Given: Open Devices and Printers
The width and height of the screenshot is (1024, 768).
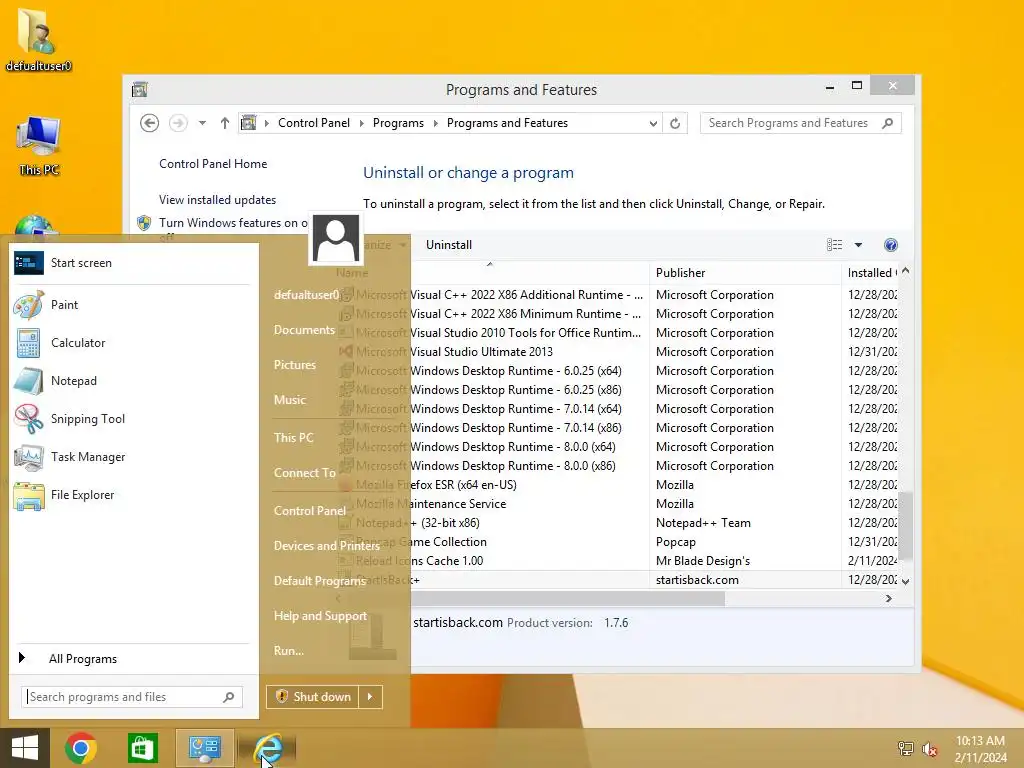Looking at the screenshot, I should [327, 546].
